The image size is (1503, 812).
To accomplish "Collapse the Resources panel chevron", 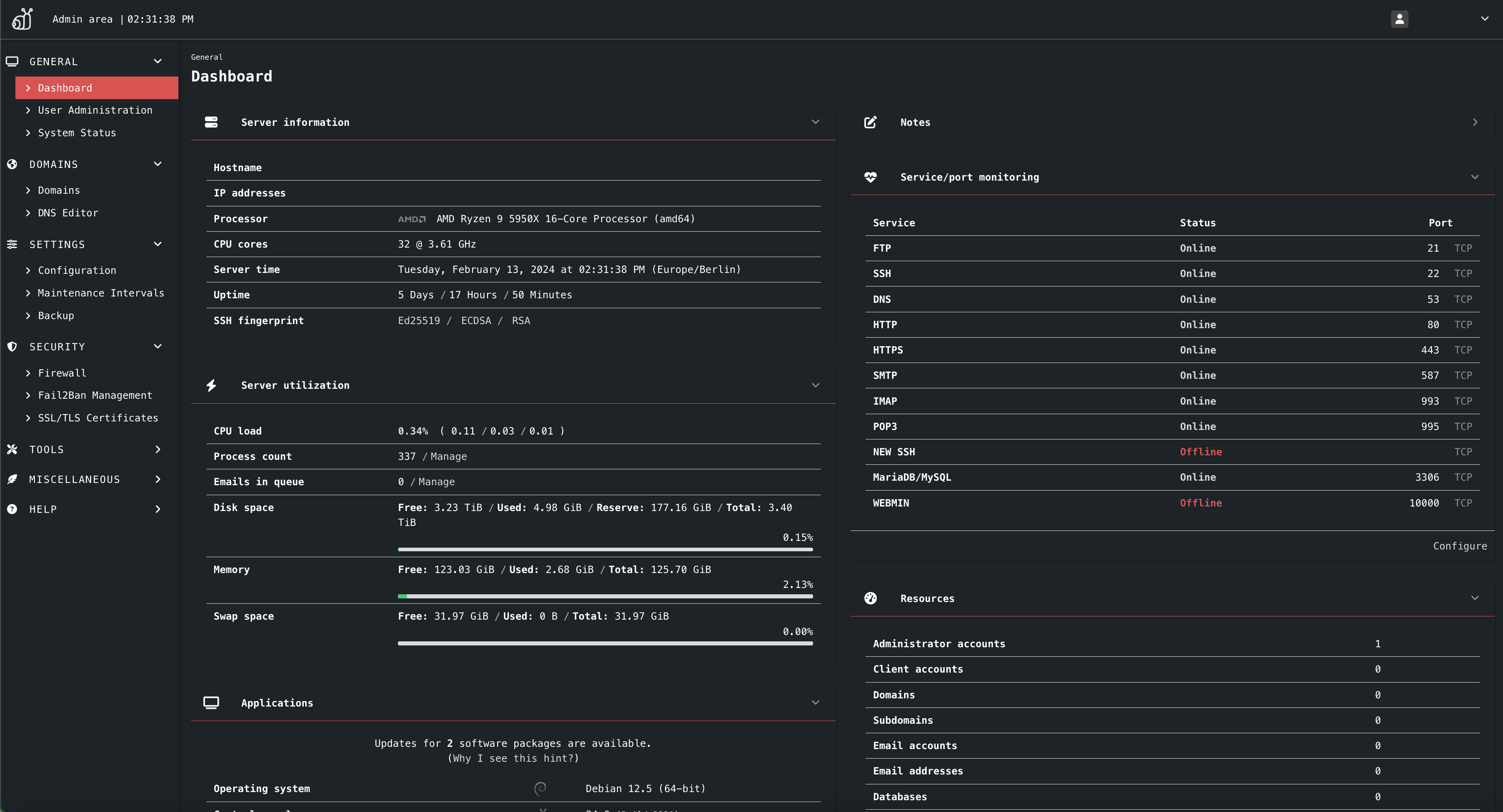I will (x=1474, y=598).
